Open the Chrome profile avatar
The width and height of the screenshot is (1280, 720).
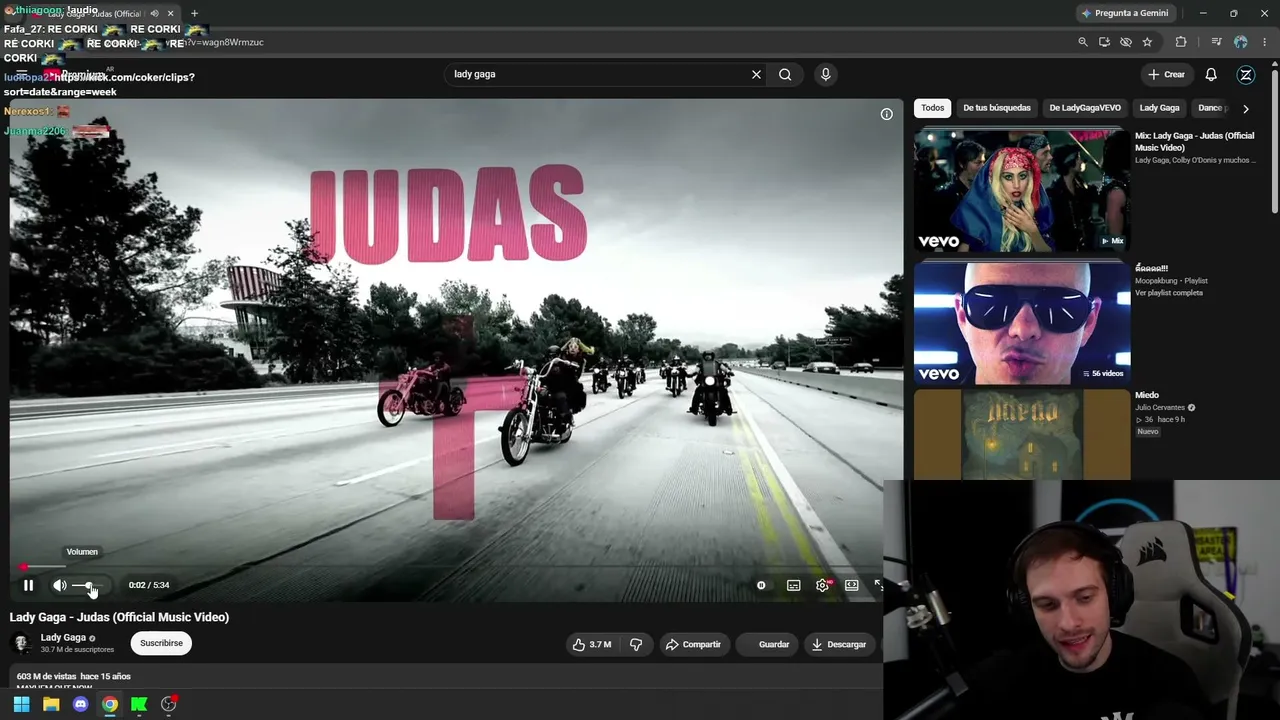[1241, 42]
